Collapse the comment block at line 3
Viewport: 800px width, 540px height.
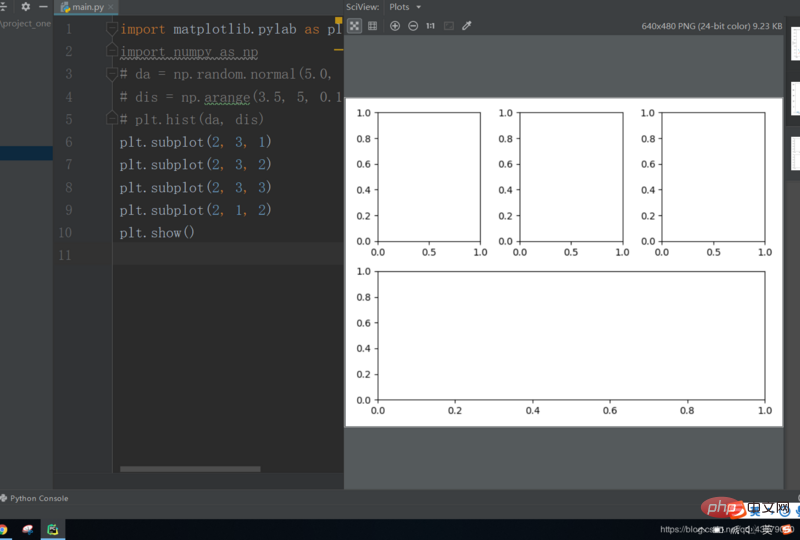point(112,73)
